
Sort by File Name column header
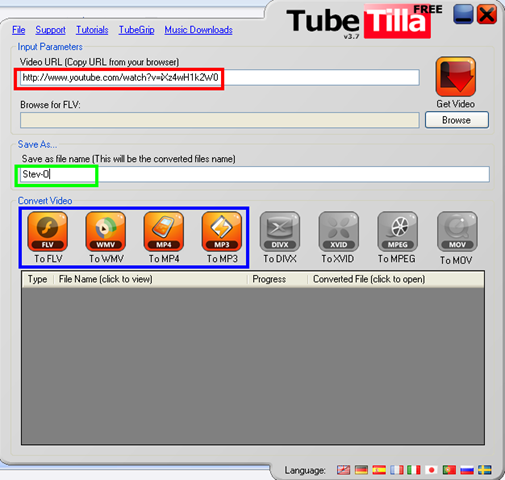[x=150, y=279]
